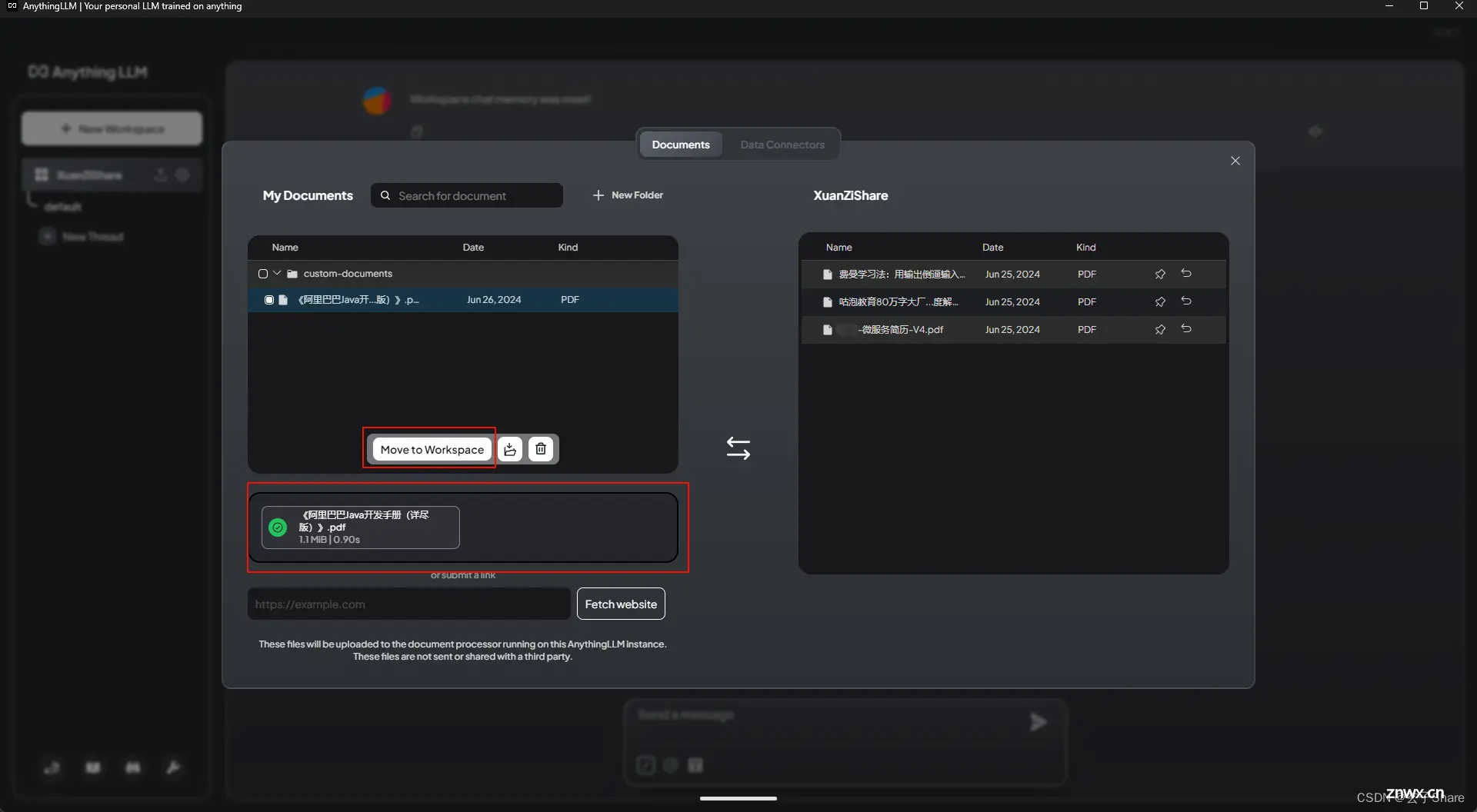The image size is (1477, 812).
Task: Close the document manager dialog
Action: (x=1235, y=161)
